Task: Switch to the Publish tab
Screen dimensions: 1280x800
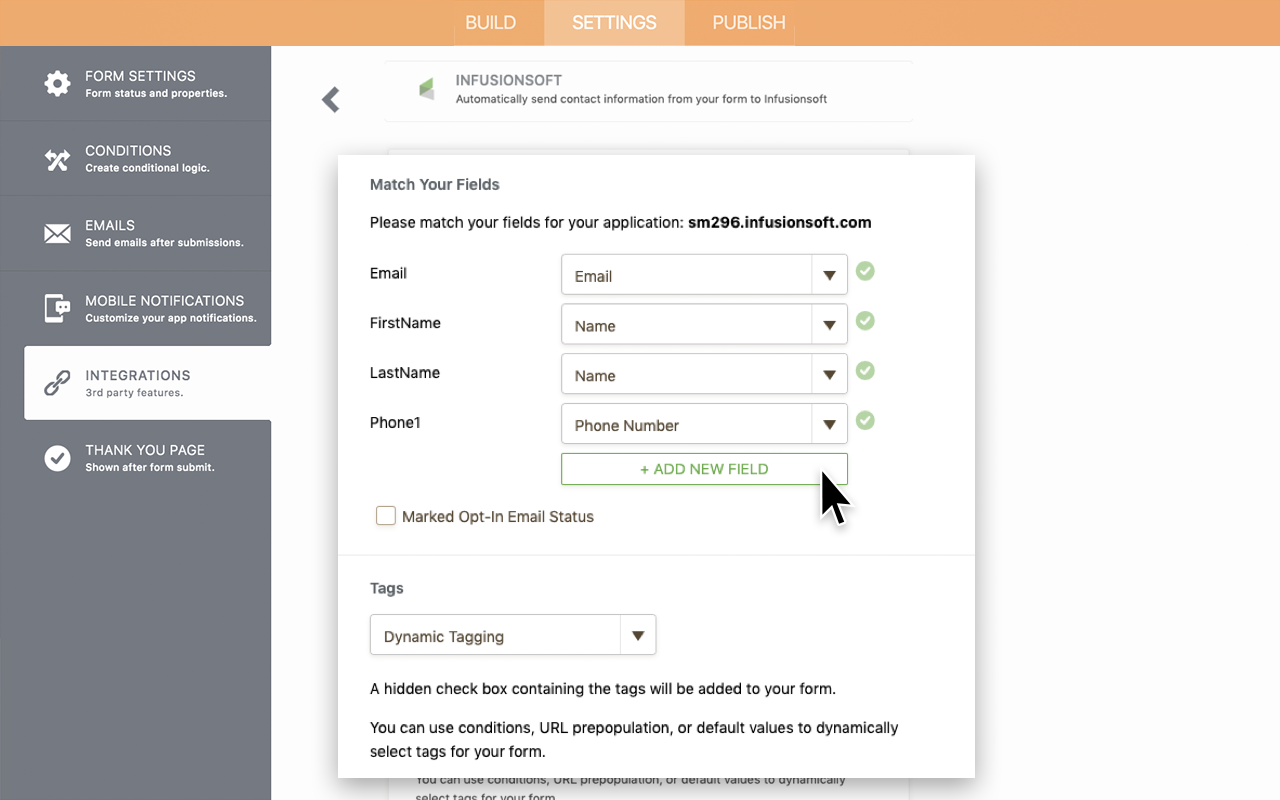Action: 748,22
